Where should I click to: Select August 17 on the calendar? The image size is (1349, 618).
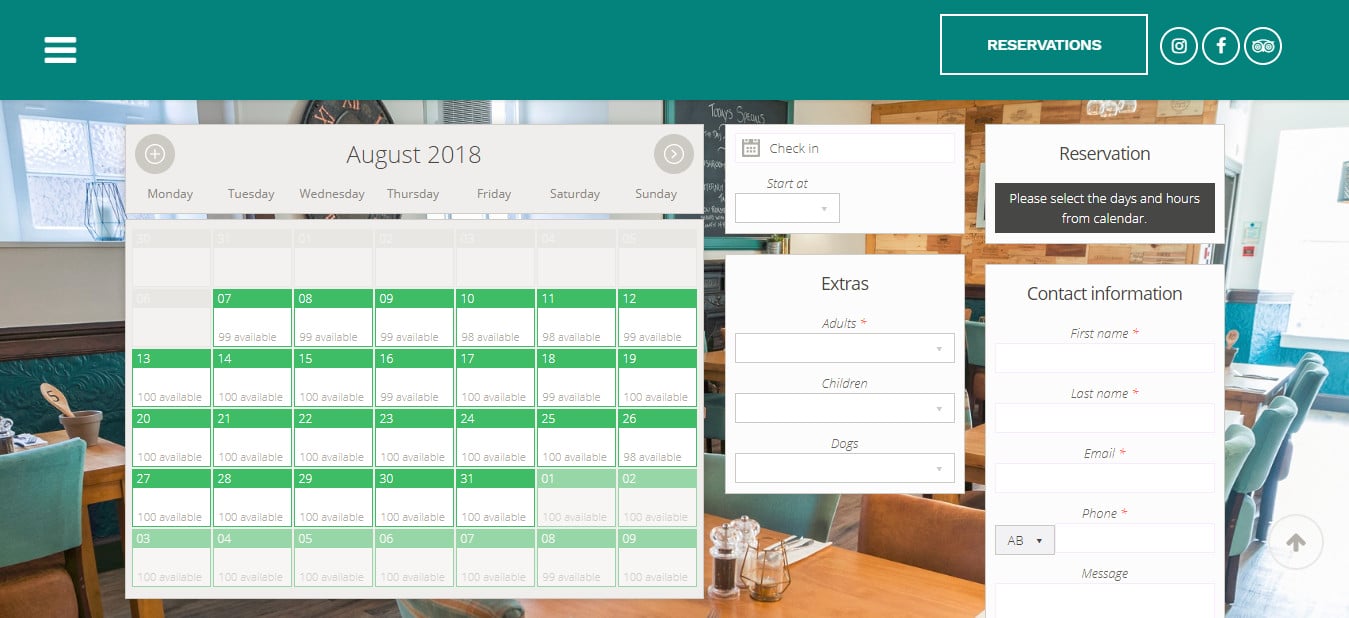(495, 378)
